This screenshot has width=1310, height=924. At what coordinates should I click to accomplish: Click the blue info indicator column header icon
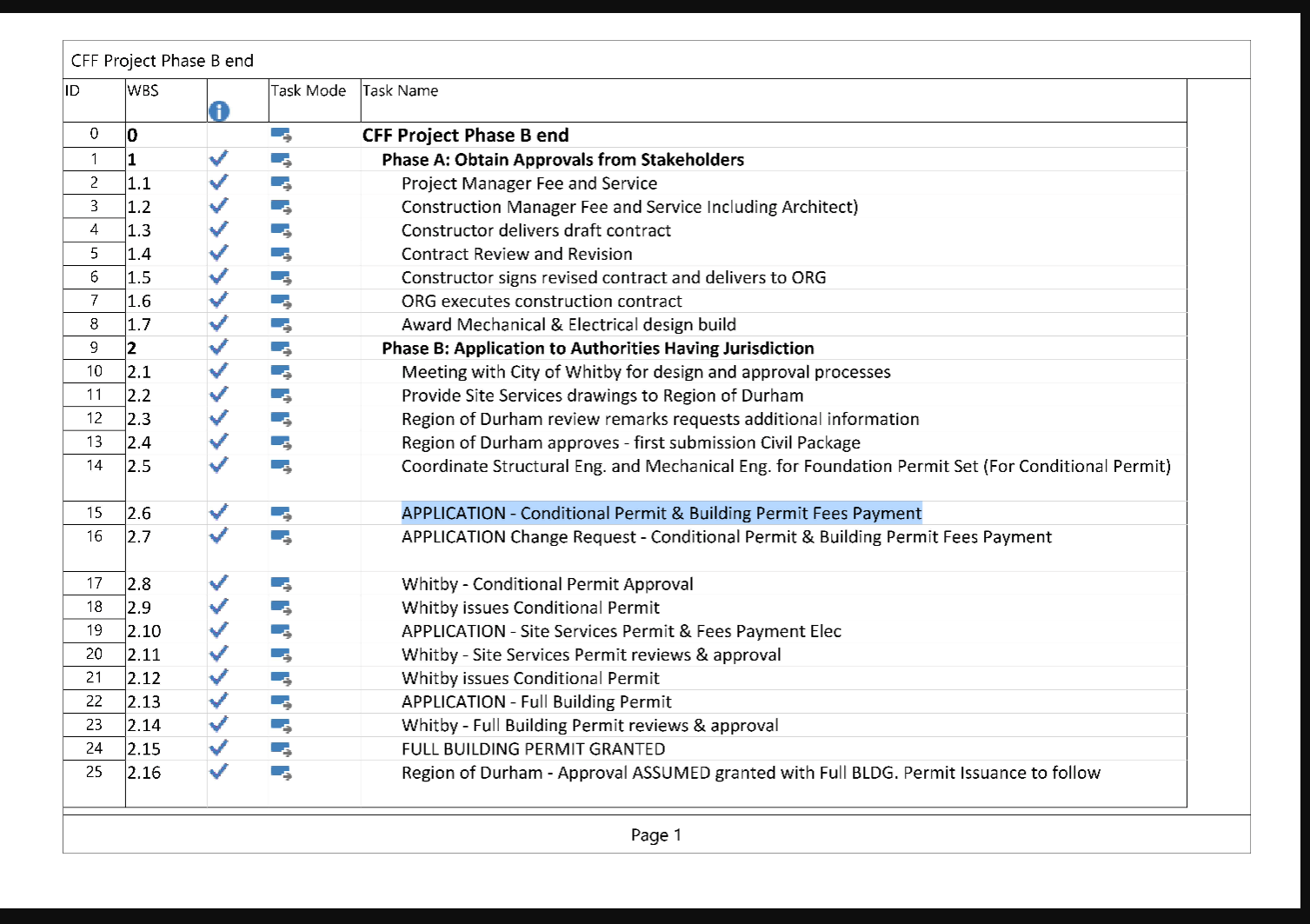pyautogui.click(x=219, y=111)
